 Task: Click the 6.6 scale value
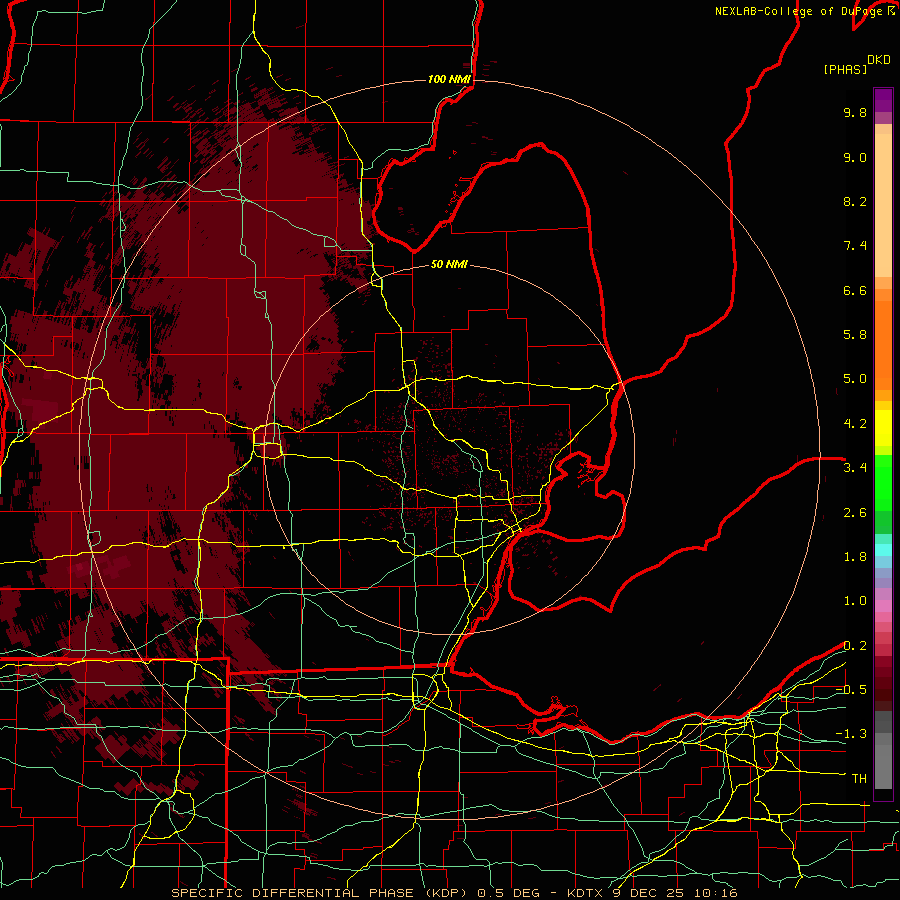pyautogui.click(x=855, y=290)
